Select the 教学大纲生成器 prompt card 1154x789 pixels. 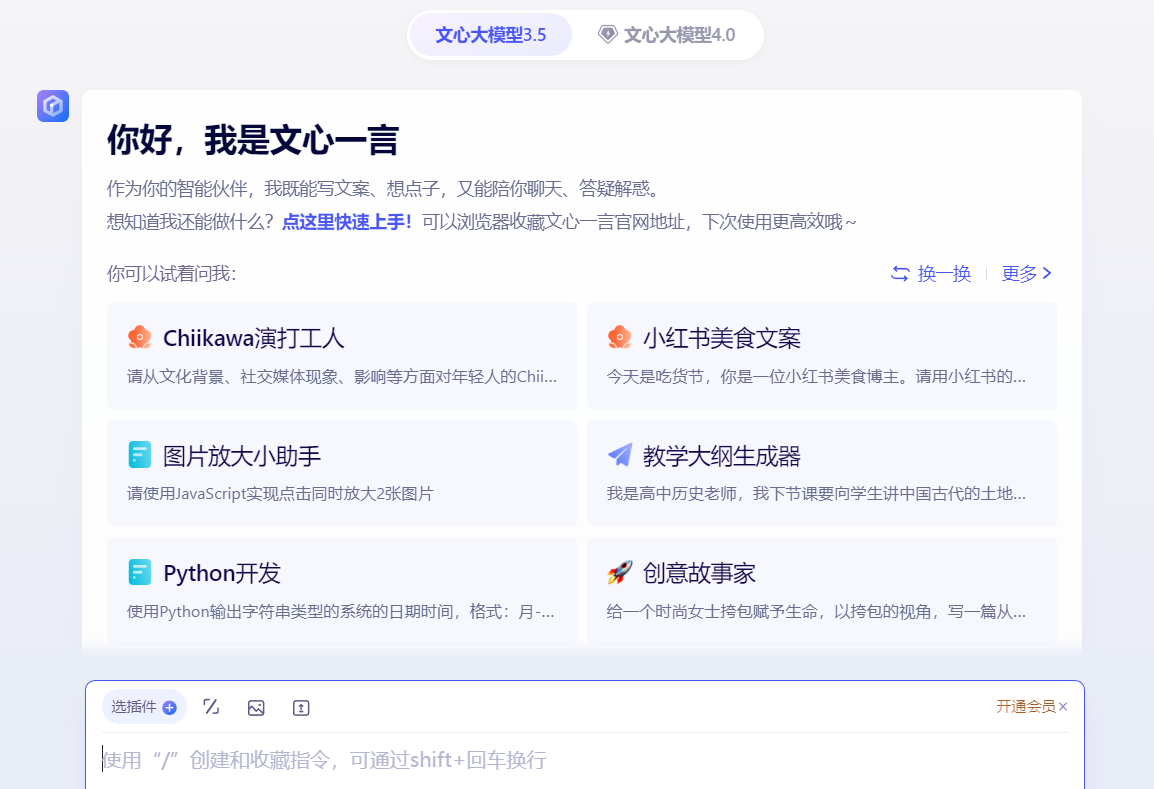coord(821,473)
